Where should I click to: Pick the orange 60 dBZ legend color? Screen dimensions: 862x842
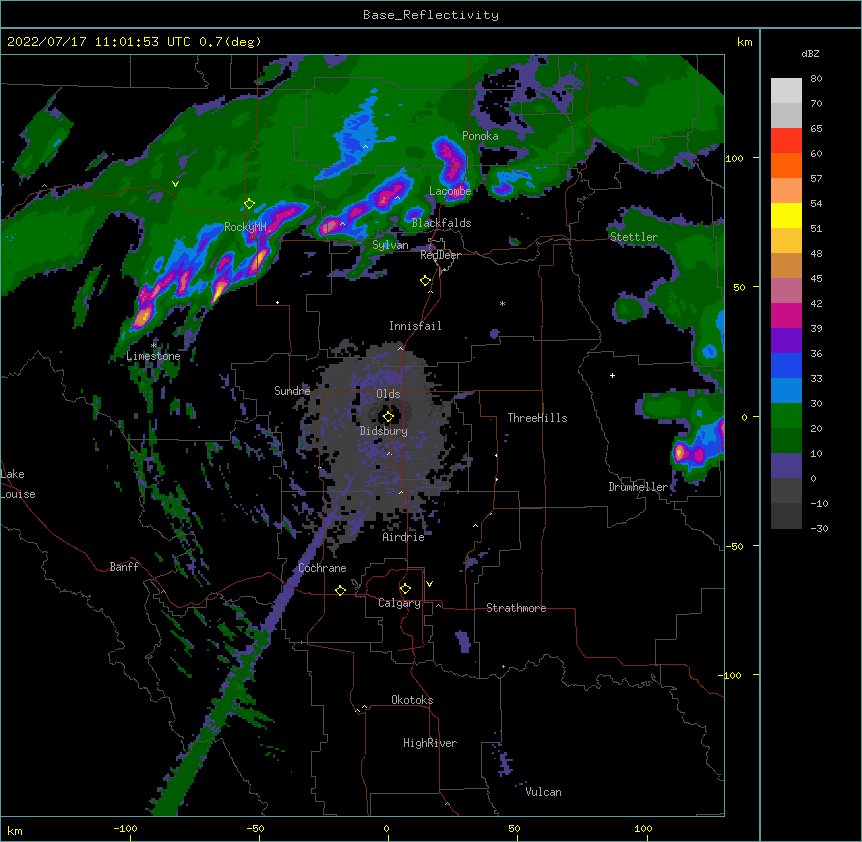point(786,165)
